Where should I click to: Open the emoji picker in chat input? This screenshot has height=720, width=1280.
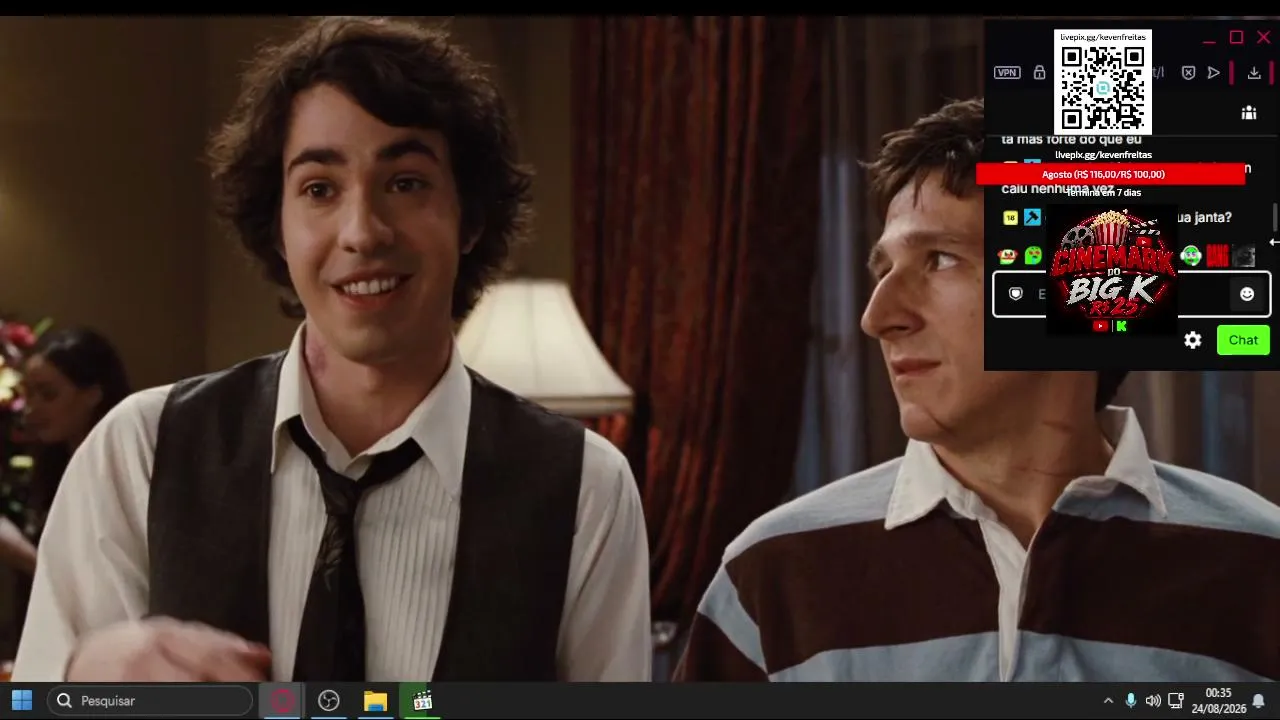(1247, 294)
